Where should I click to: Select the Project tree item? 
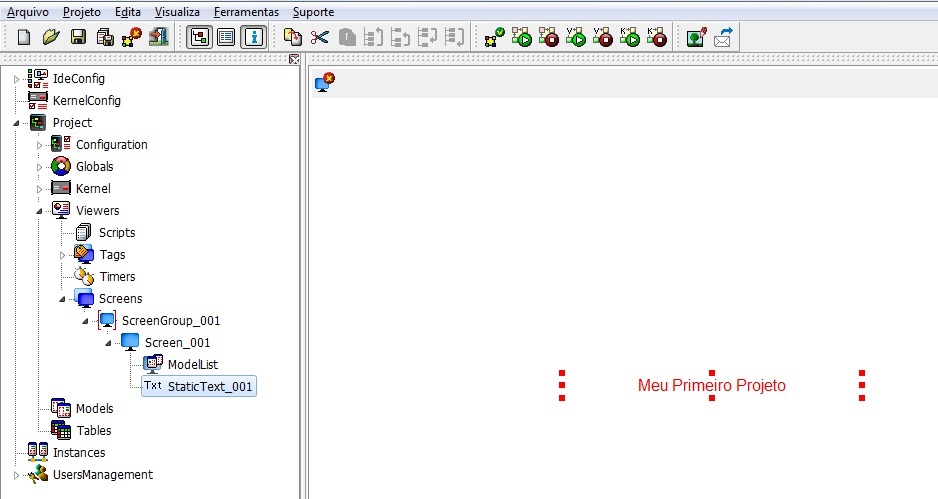click(72, 123)
